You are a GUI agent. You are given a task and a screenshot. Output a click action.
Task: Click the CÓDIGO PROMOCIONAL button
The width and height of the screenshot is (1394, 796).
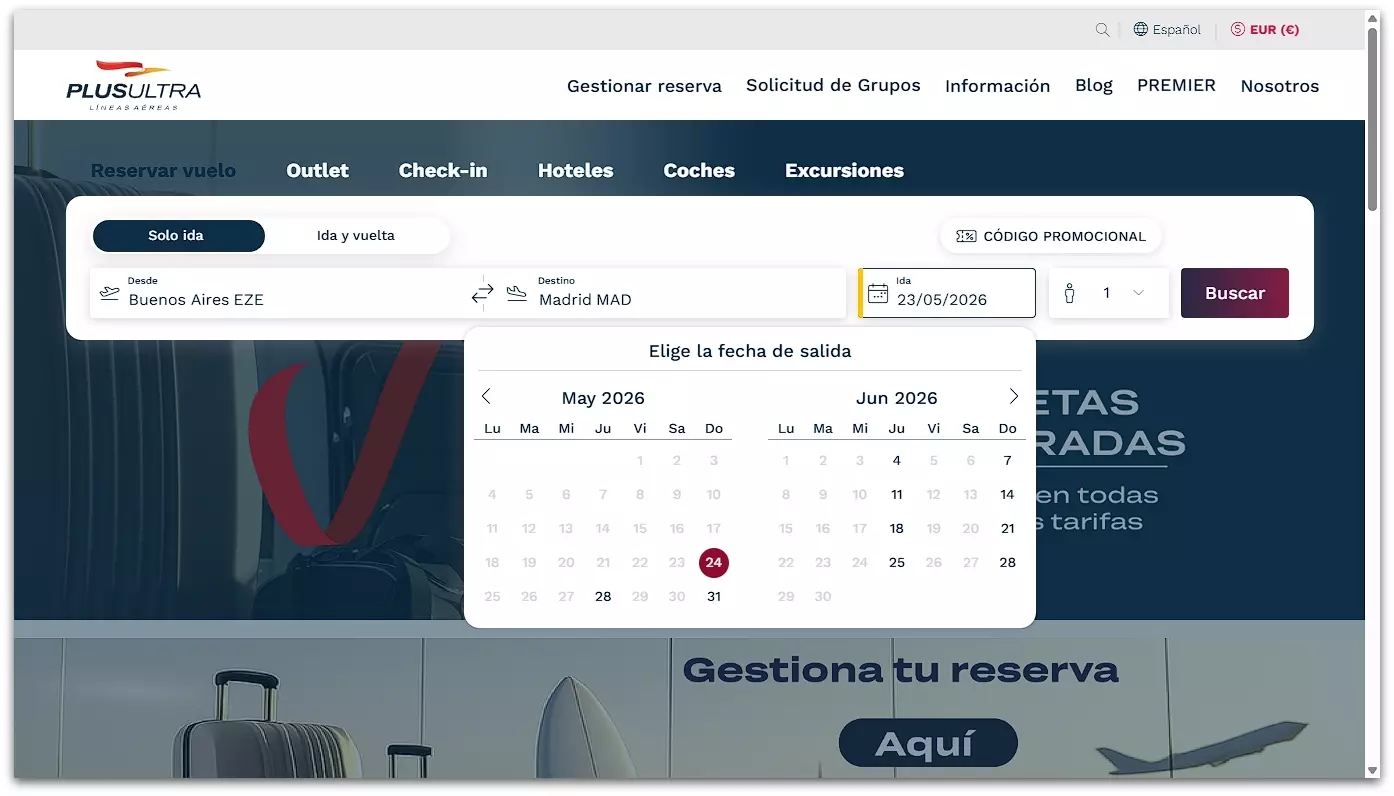(x=1051, y=237)
